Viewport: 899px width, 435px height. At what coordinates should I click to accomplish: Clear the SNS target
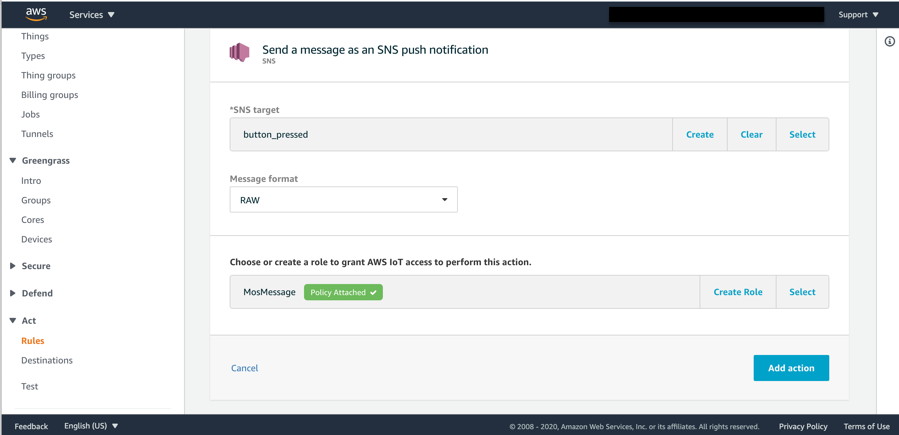(751, 135)
